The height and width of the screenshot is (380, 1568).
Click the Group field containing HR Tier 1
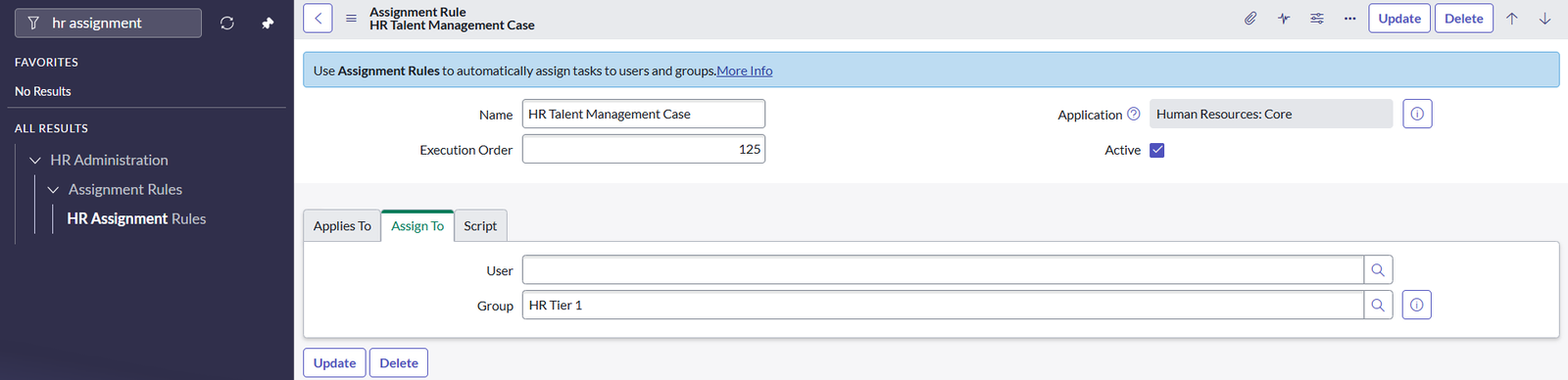pos(943,306)
